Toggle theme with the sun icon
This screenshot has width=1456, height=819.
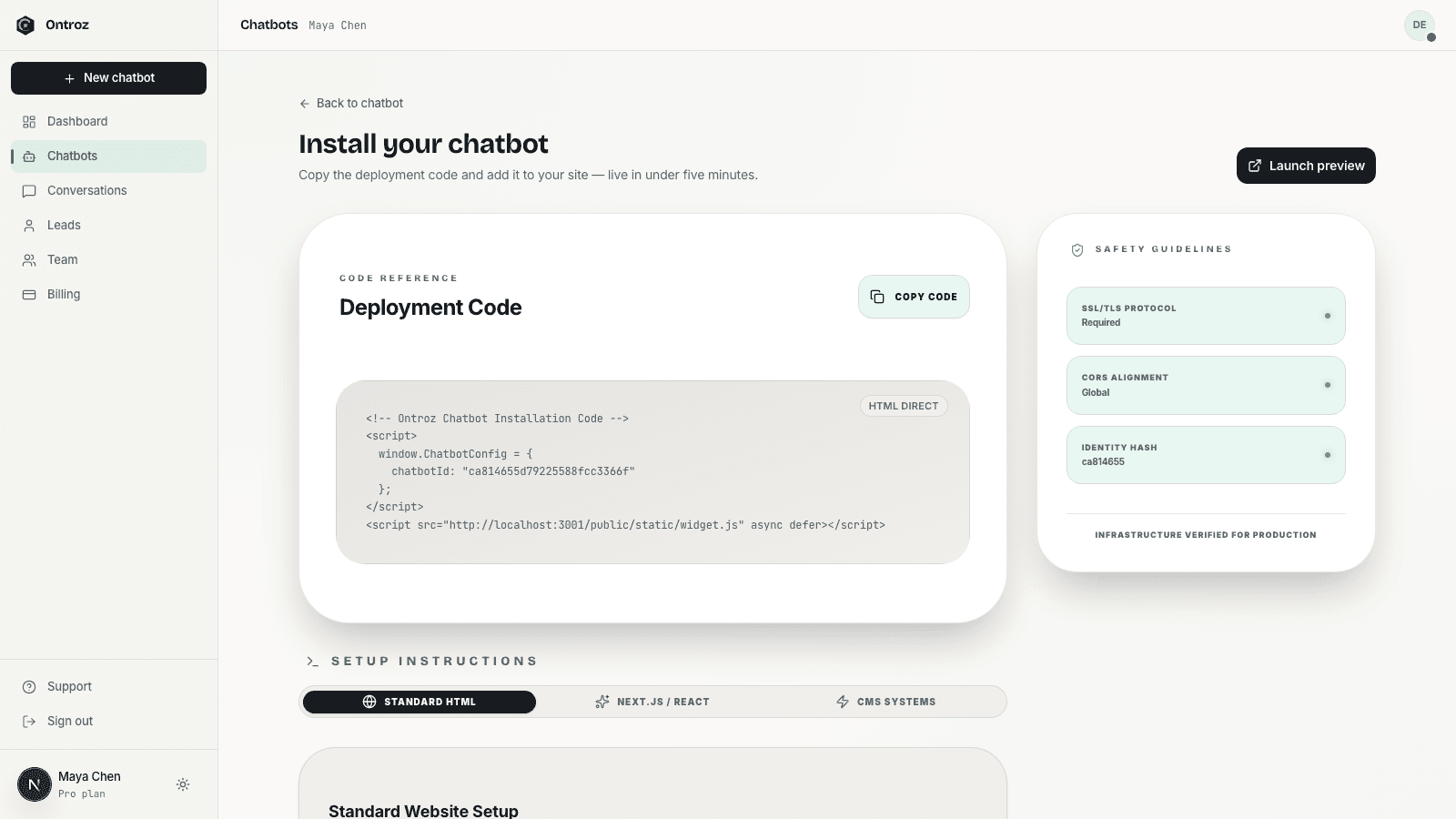tap(183, 784)
